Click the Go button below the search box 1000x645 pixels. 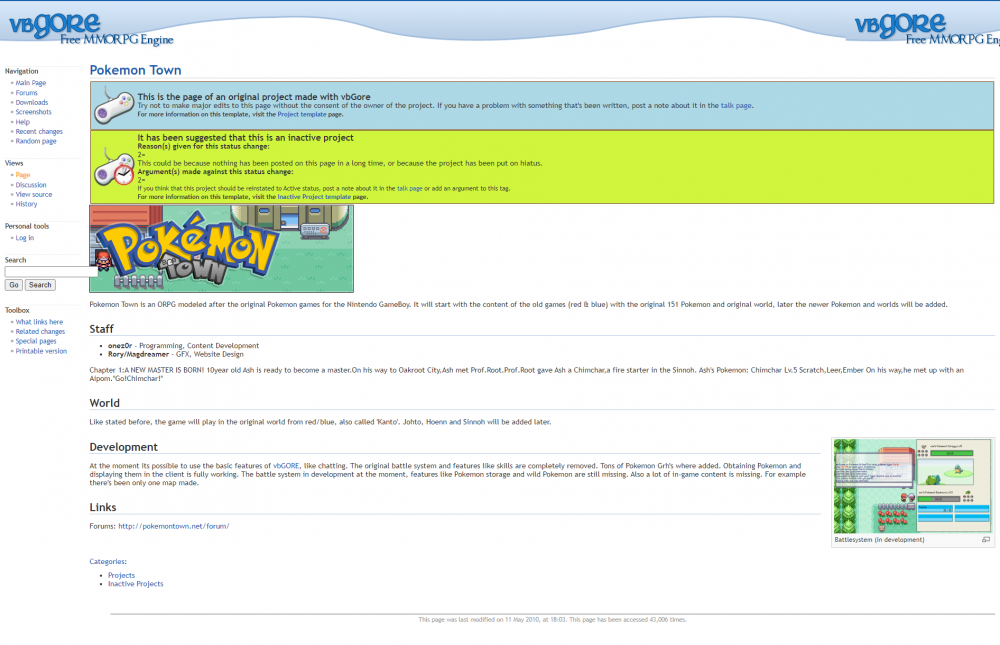[13, 284]
